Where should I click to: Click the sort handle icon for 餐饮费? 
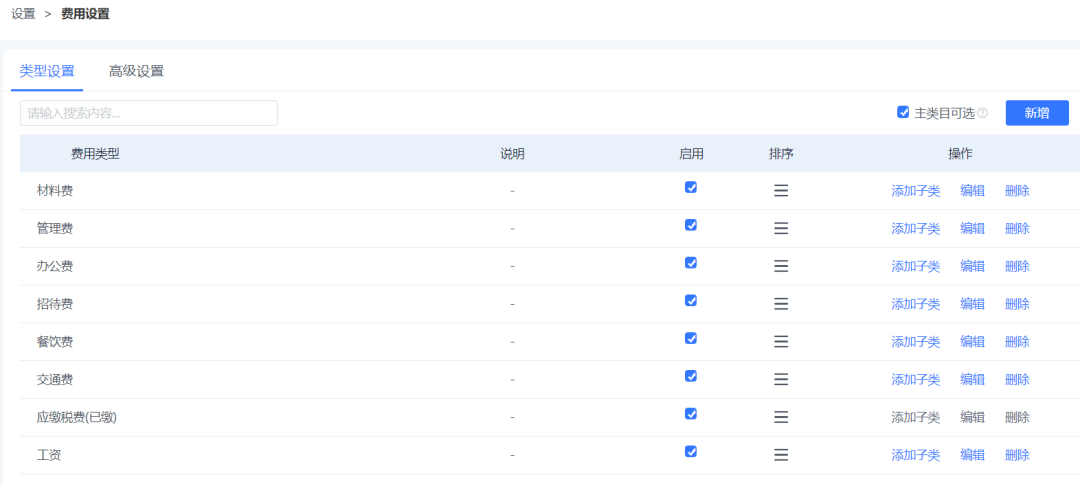click(781, 341)
